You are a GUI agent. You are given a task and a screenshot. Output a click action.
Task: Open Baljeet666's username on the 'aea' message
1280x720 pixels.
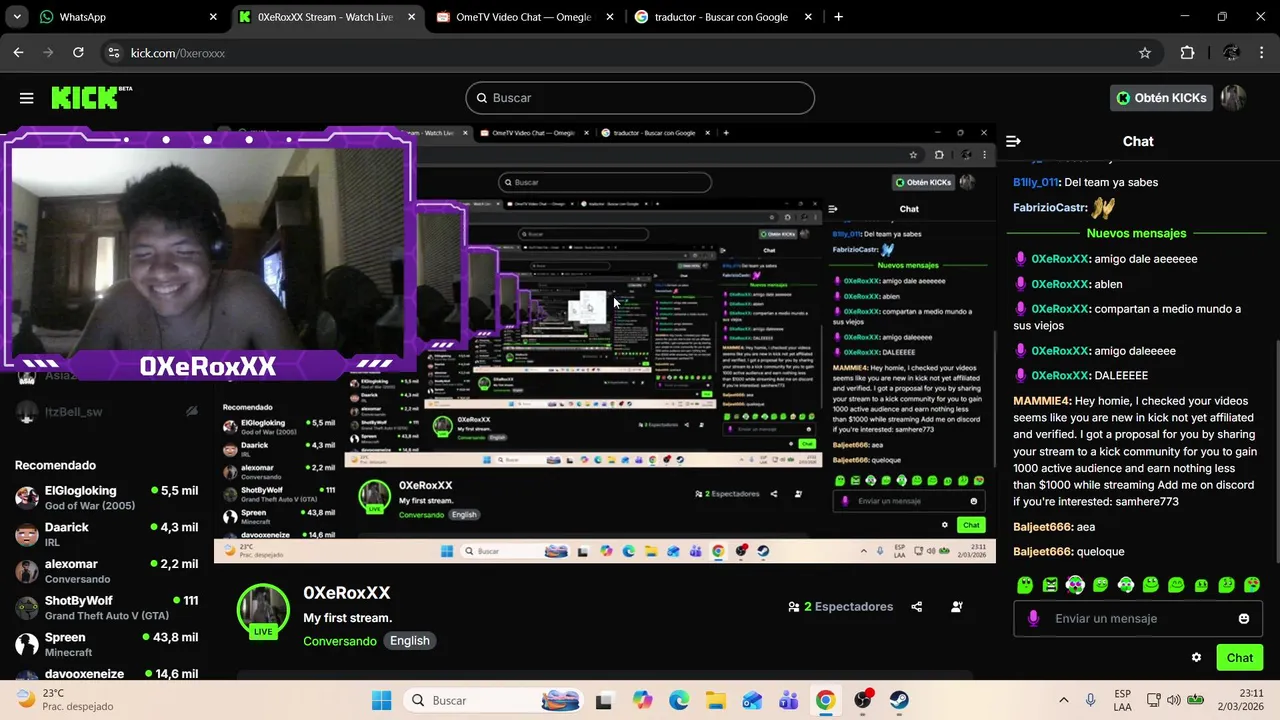1042,526
